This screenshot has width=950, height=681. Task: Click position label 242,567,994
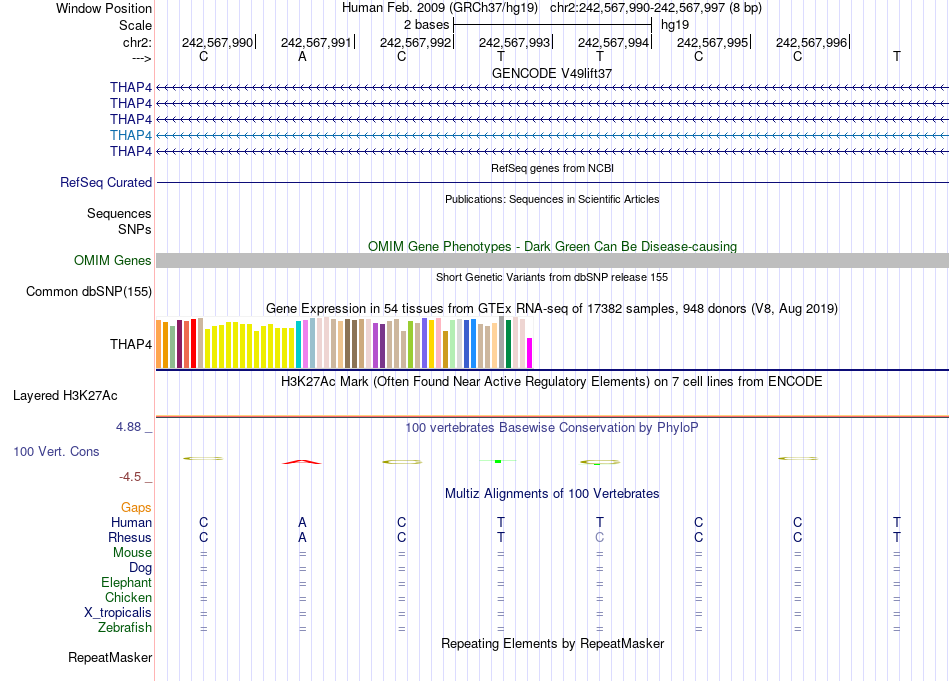coord(613,42)
